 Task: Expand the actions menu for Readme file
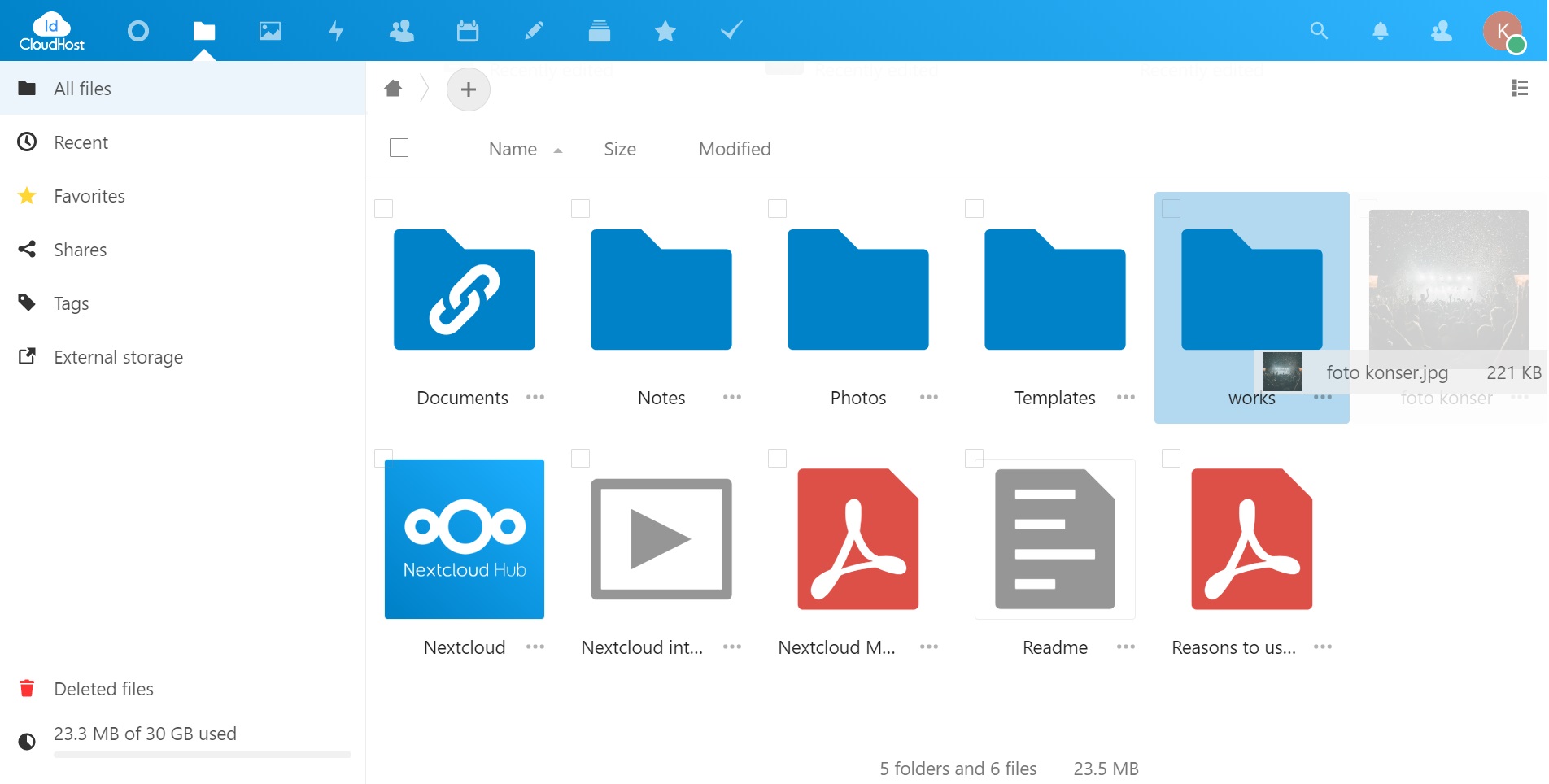pyautogui.click(x=1125, y=647)
